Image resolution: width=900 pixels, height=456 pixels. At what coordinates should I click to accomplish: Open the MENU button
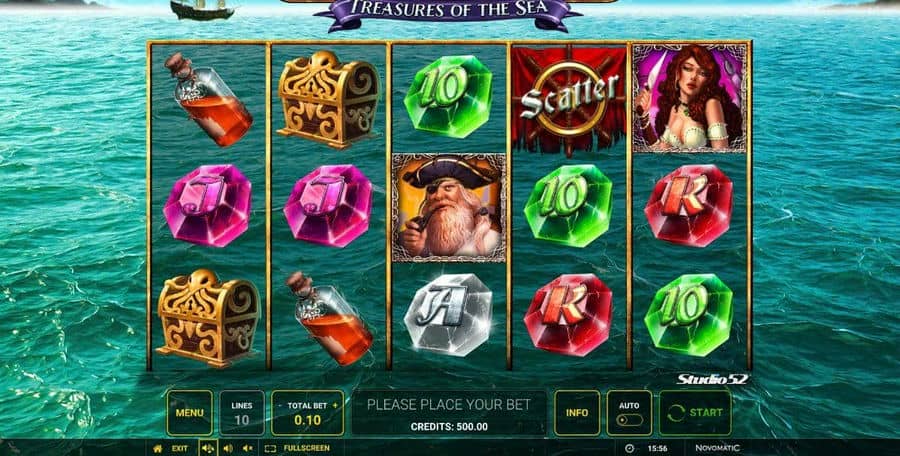189,412
